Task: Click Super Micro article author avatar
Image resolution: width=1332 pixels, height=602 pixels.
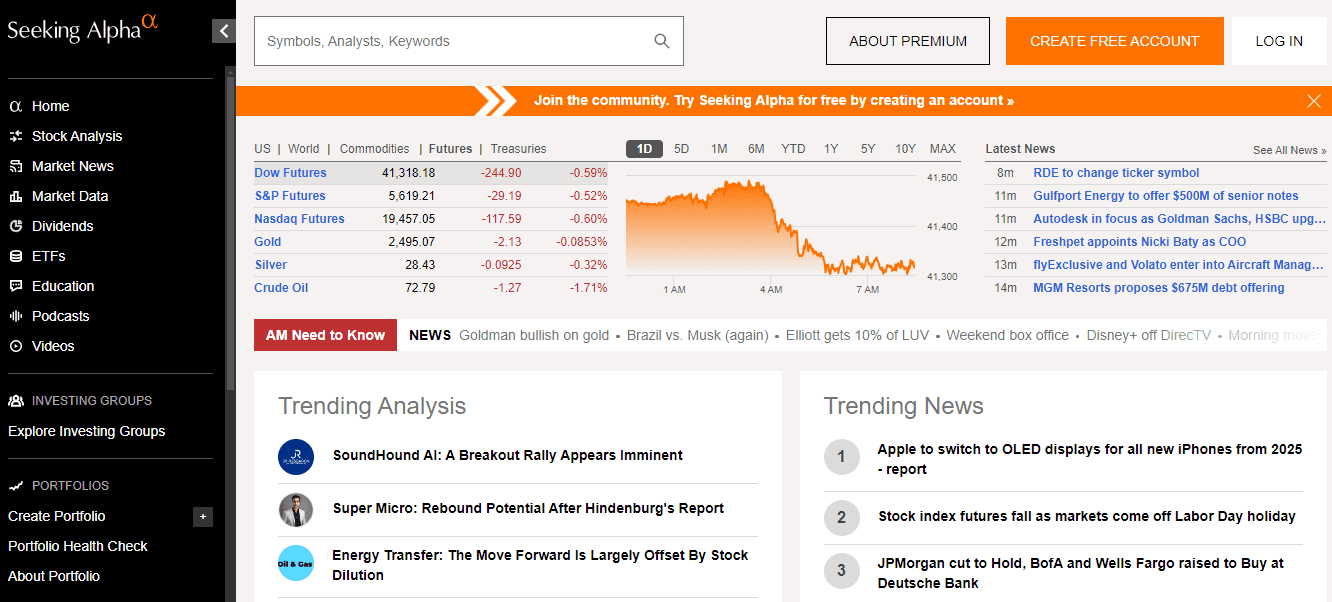Action: coord(296,509)
